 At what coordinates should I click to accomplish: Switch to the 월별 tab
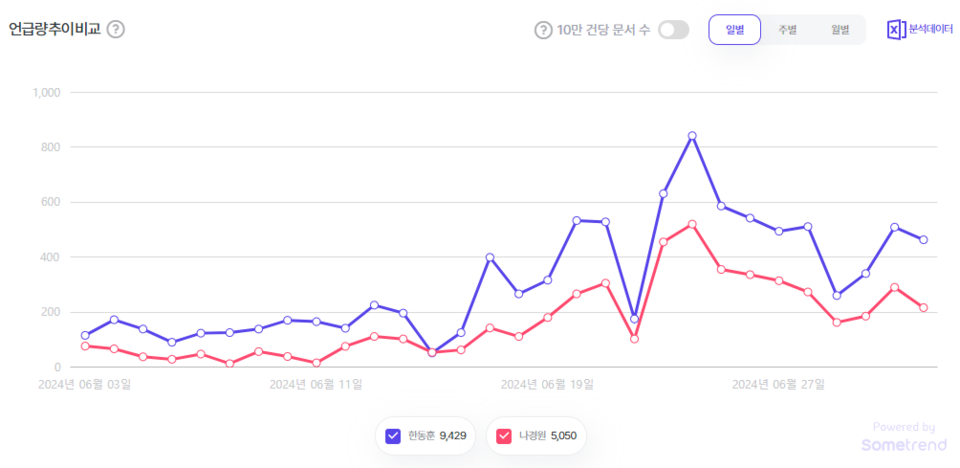coord(839,29)
